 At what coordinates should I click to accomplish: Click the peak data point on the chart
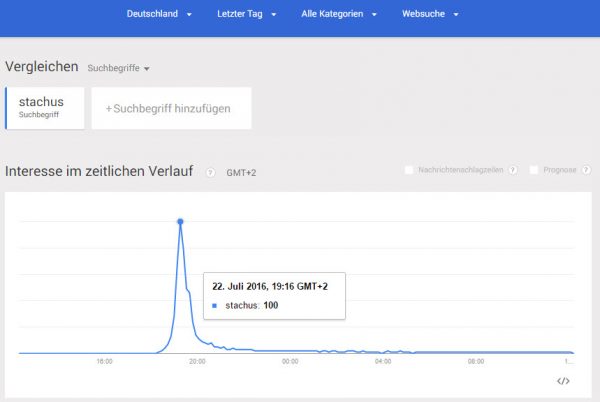(x=180, y=221)
